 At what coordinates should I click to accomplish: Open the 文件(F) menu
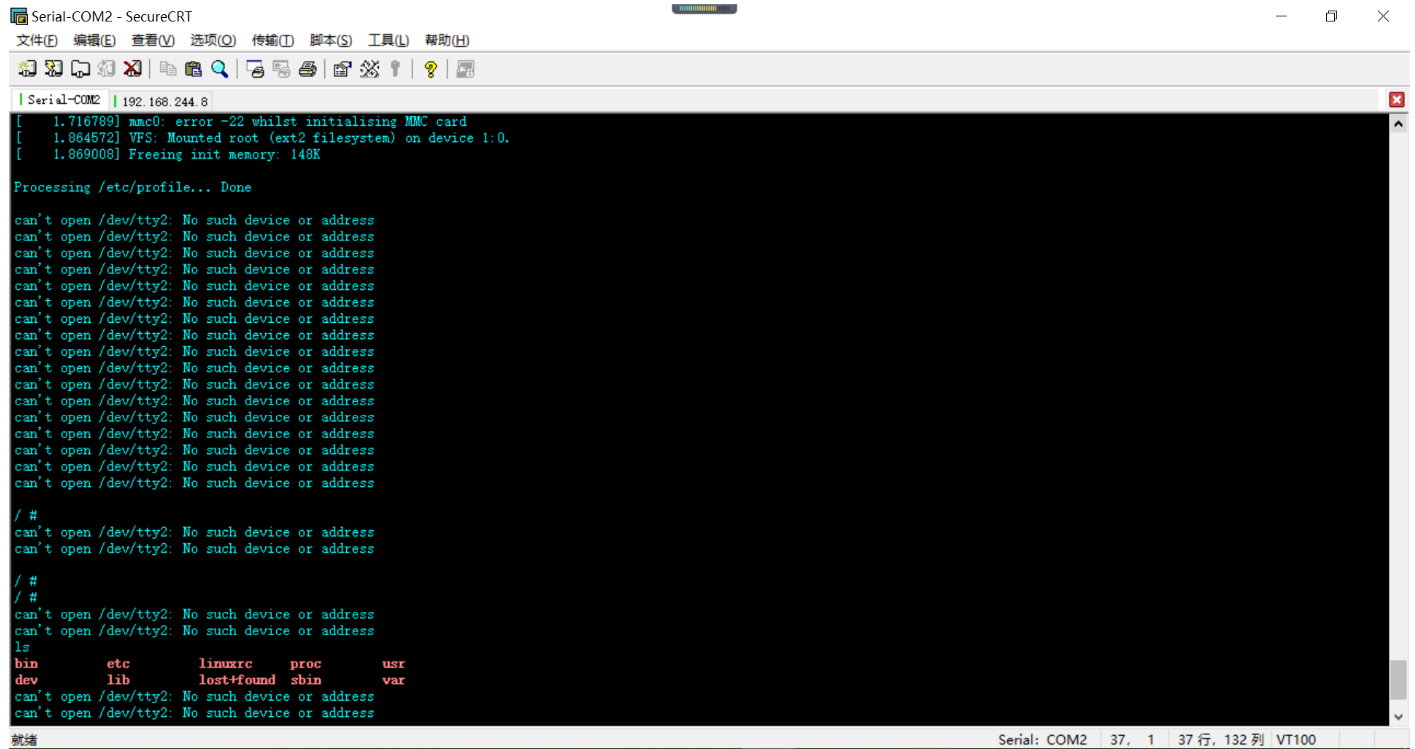37,40
